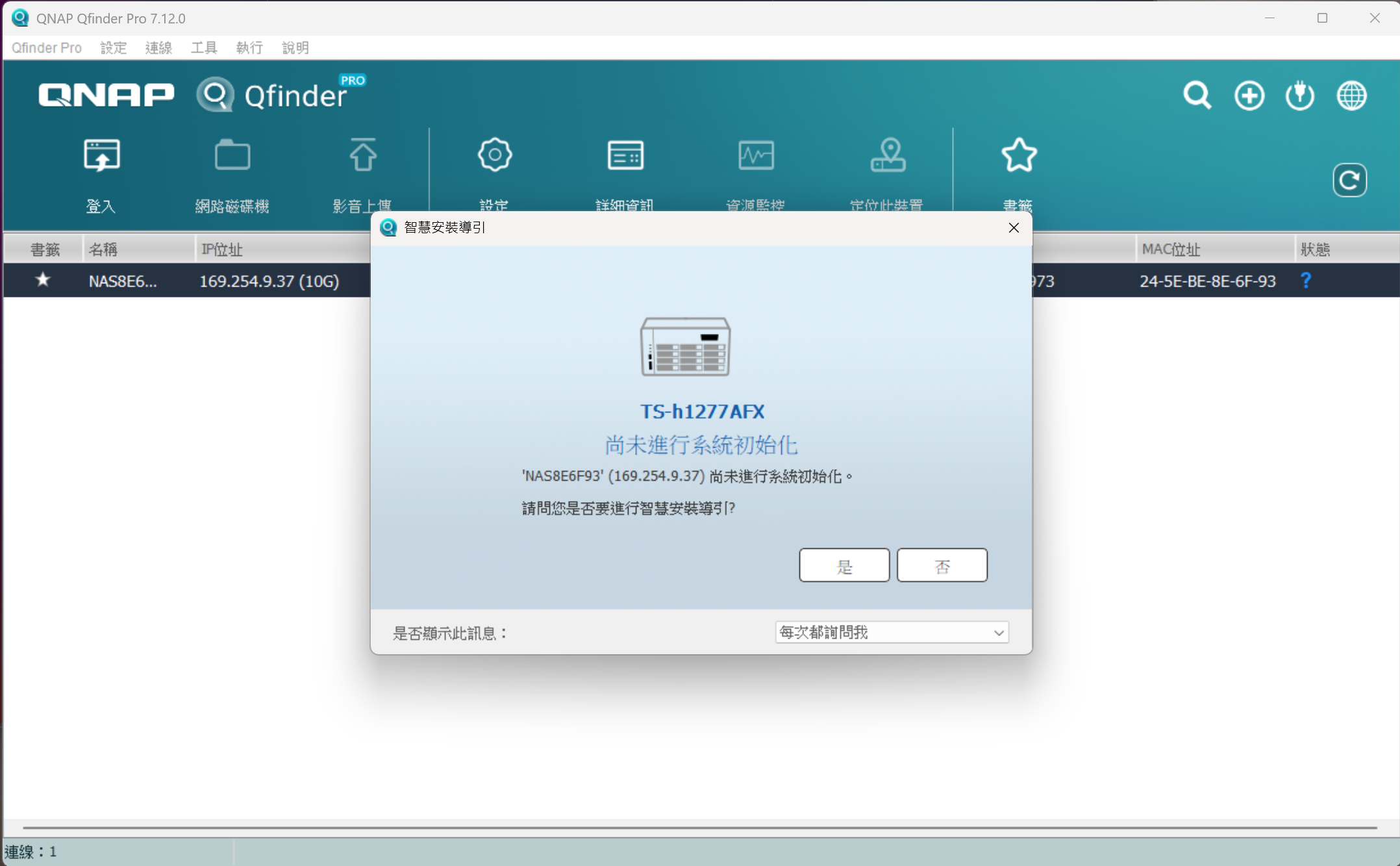Click the TS-h1277AFX model name text
Image resolution: width=1400 pixels, height=866 pixels.
[702, 411]
